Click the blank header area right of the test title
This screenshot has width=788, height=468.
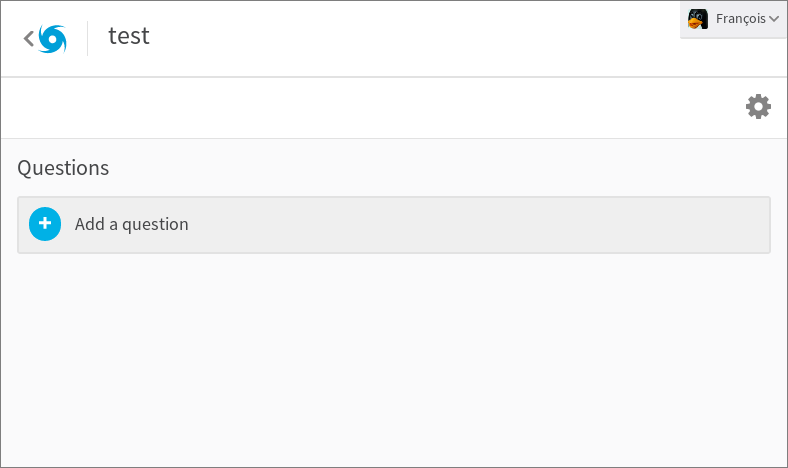pyautogui.click(x=412, y=38)
